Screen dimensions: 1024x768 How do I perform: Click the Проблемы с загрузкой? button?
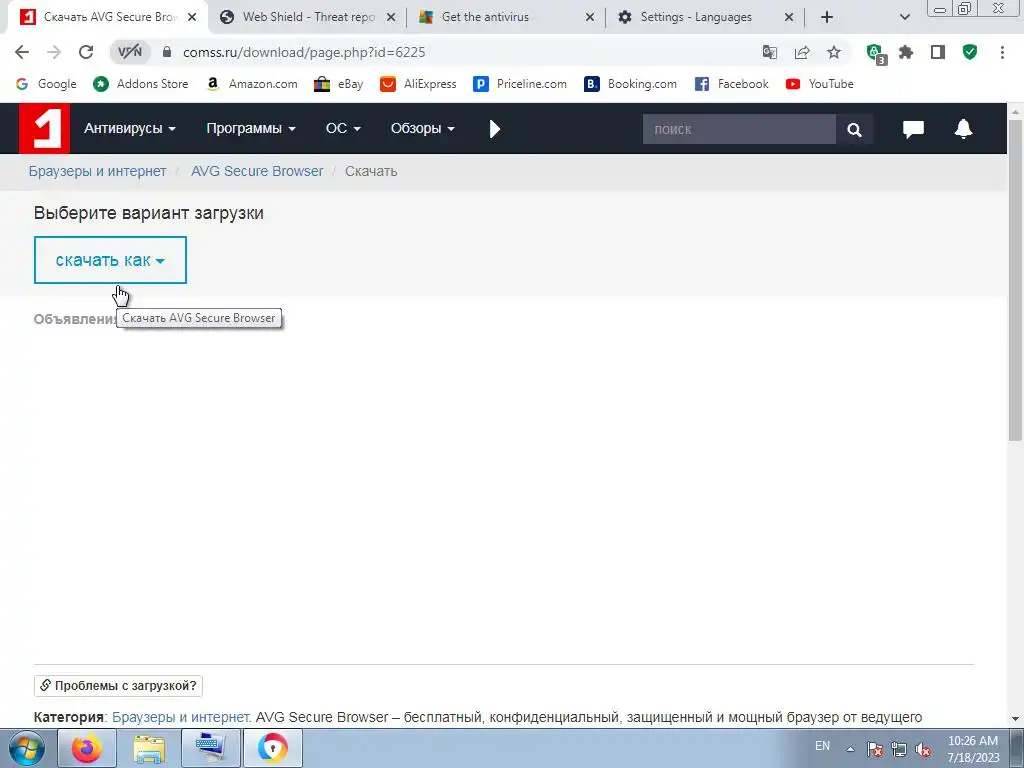(118, 686)
